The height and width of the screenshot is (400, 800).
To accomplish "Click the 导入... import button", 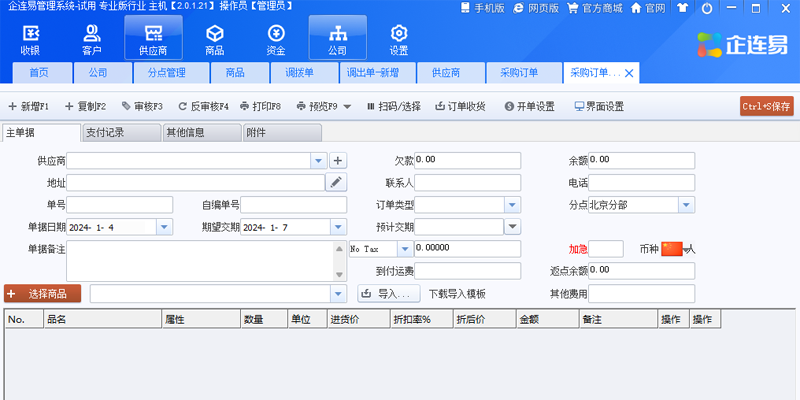I will (389, 294).
